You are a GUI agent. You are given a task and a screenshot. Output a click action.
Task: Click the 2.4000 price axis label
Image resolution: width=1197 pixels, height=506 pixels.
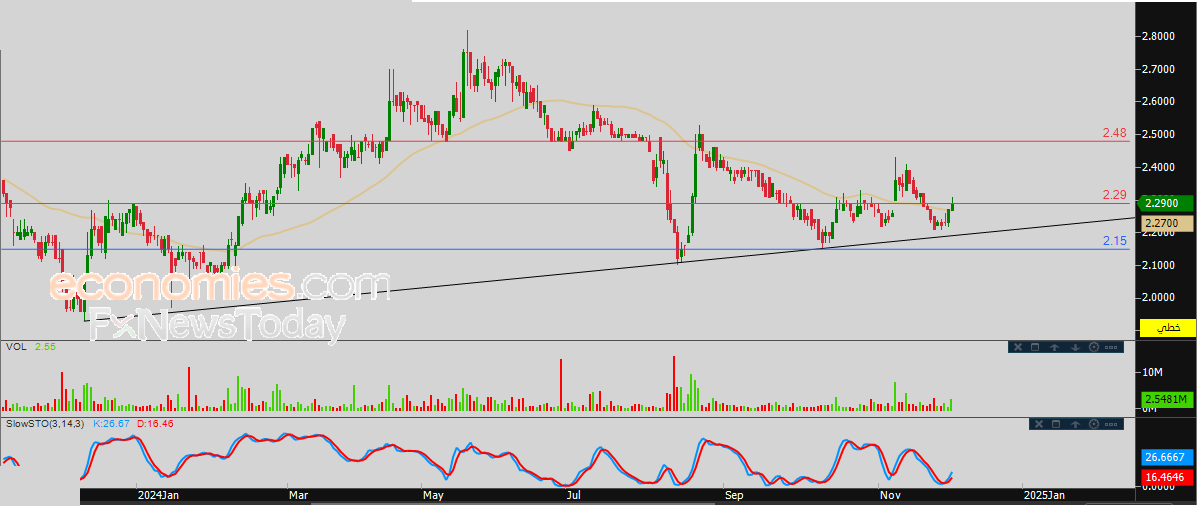pyautogui.click(x=1158, y=166)
